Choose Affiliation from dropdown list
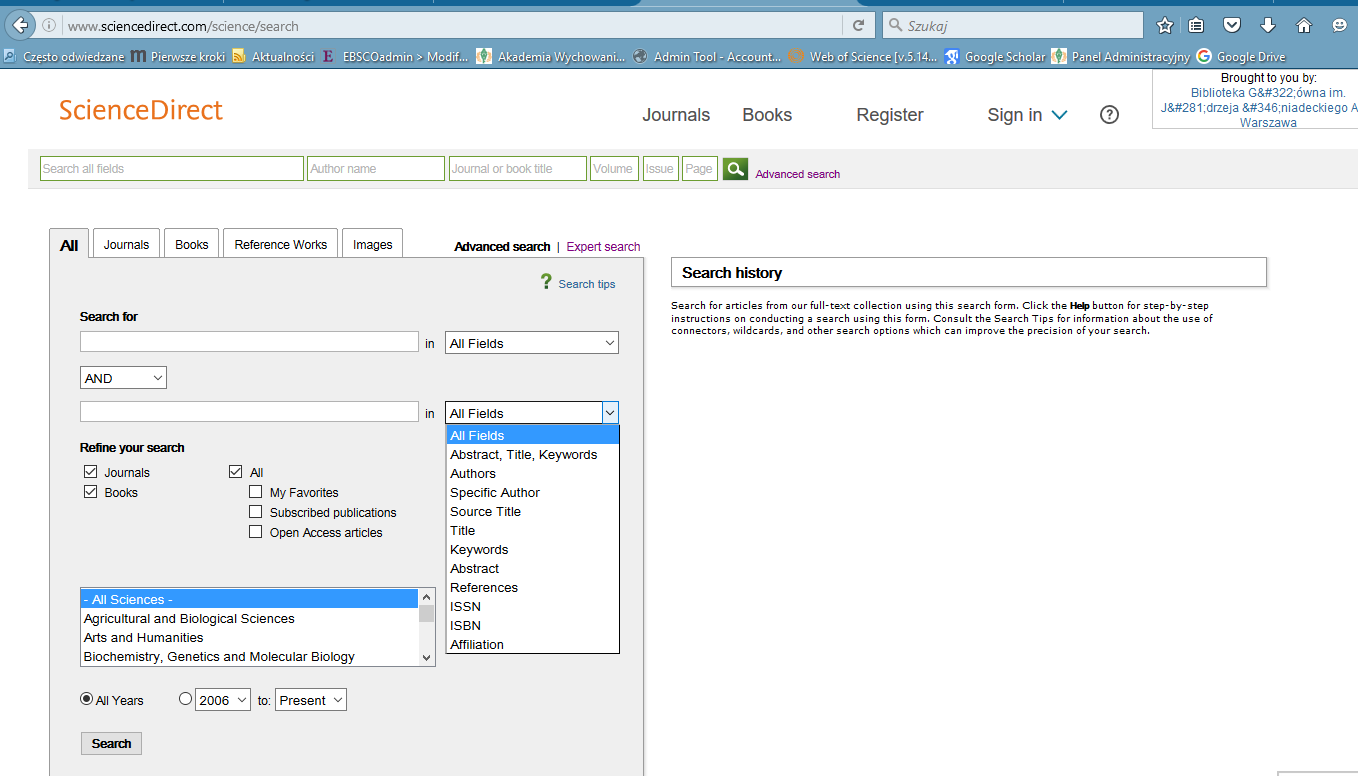The height and width of the screenshot is (776, 1358). [532, 644]
